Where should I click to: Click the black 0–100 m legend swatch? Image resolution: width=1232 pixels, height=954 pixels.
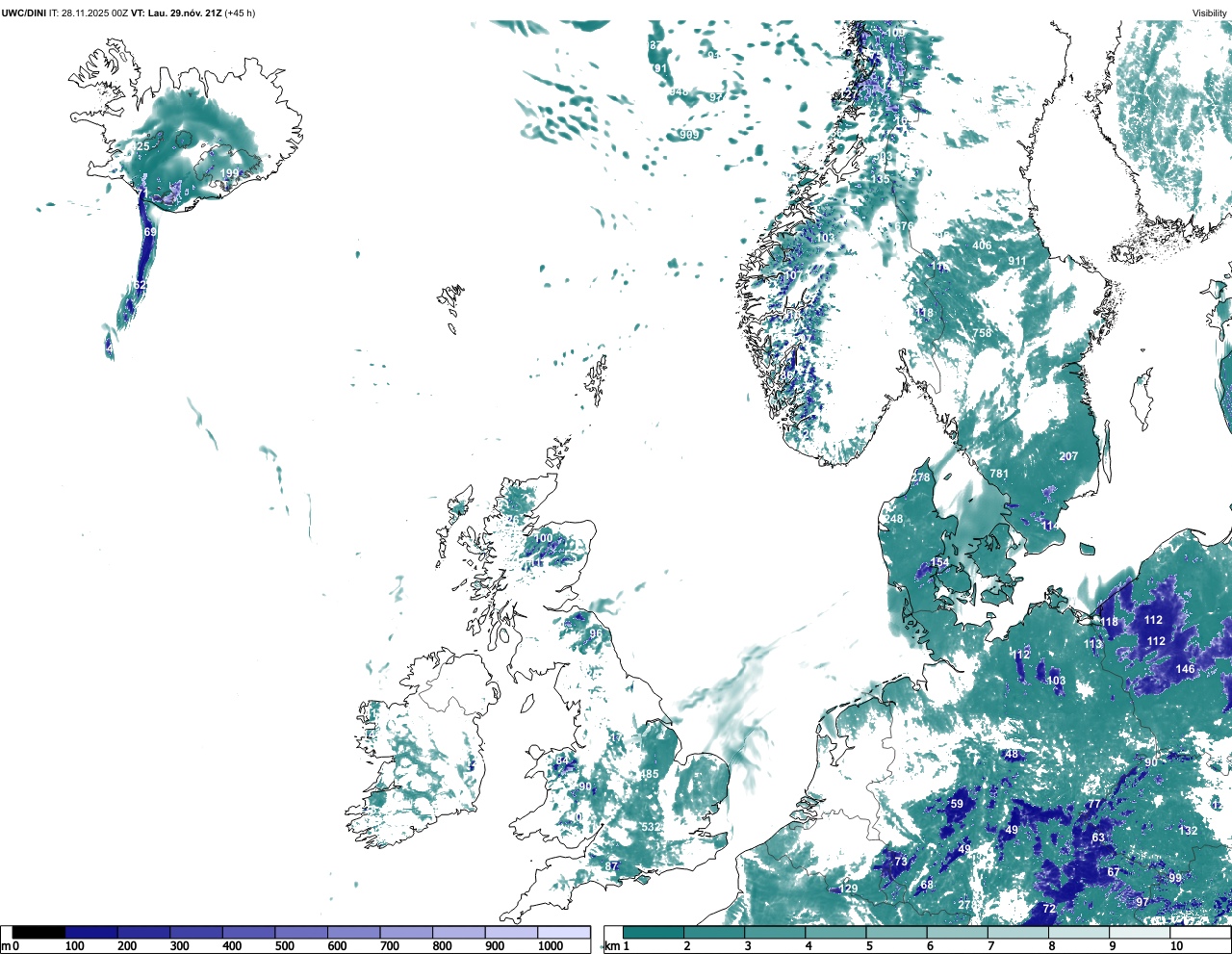(38, 932)
